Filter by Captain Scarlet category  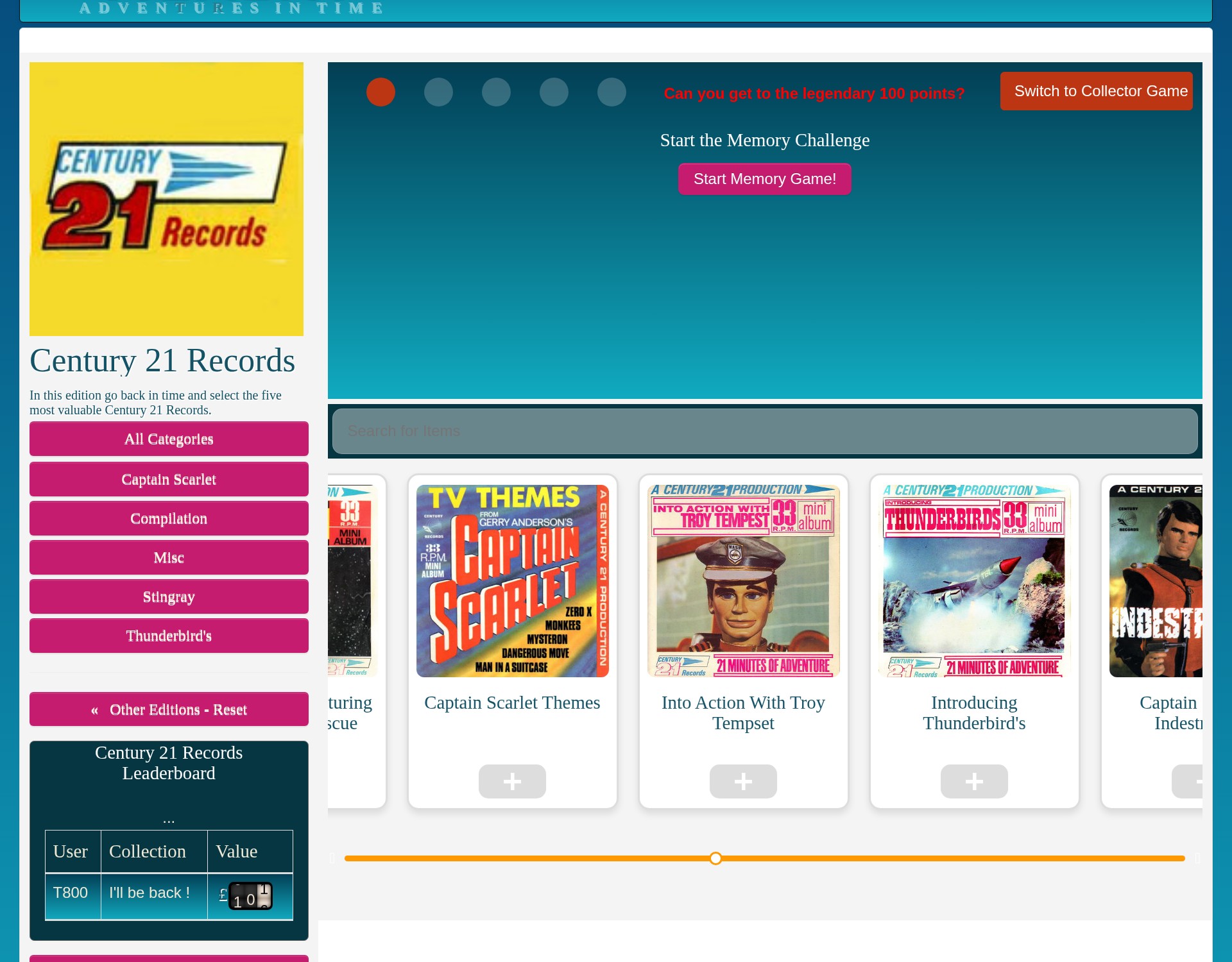click(x=169, y=479)
